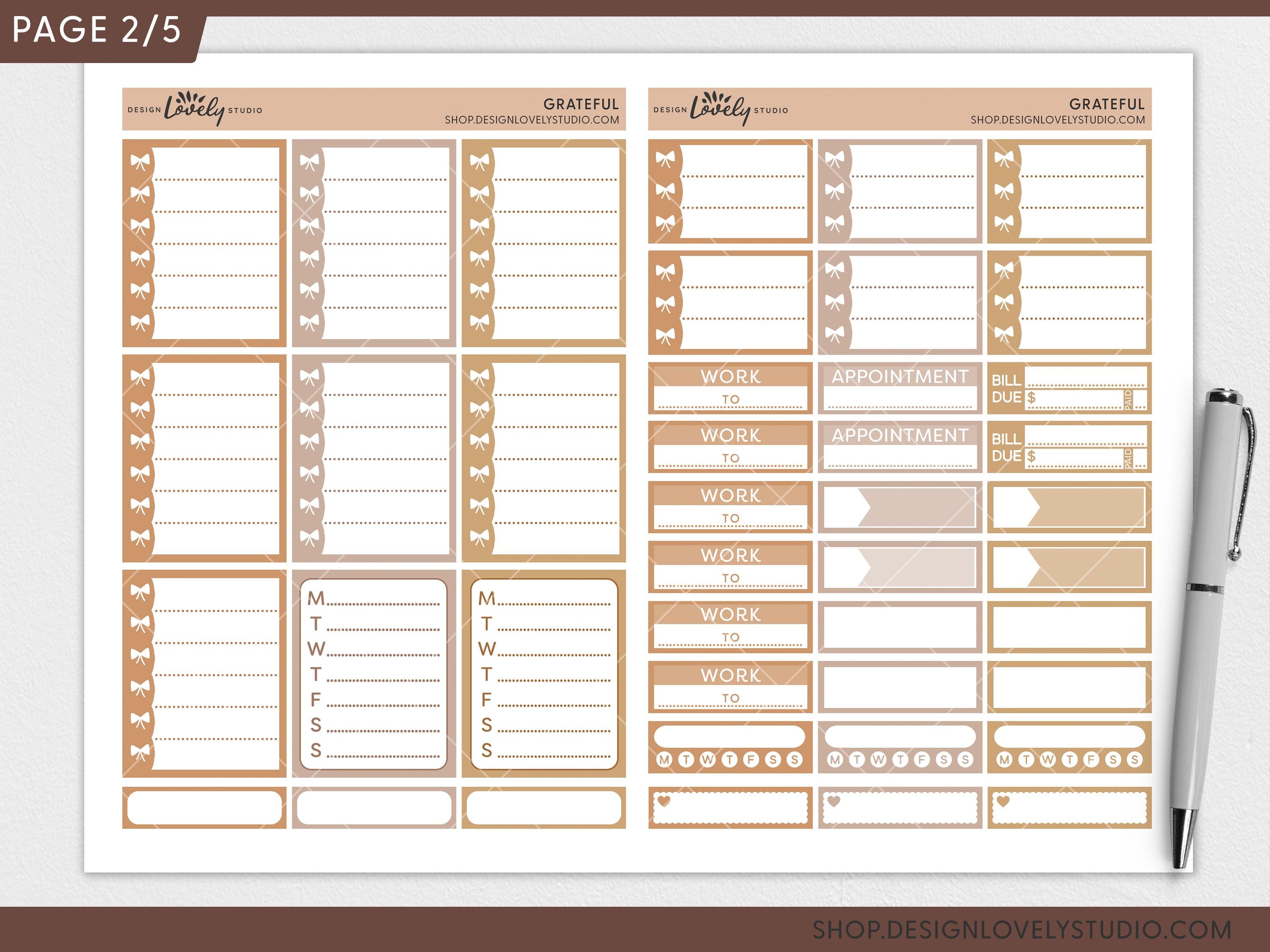Select the F circle on golden habit tracker
Screen dimensions: 1270x952
[1091, 760]
